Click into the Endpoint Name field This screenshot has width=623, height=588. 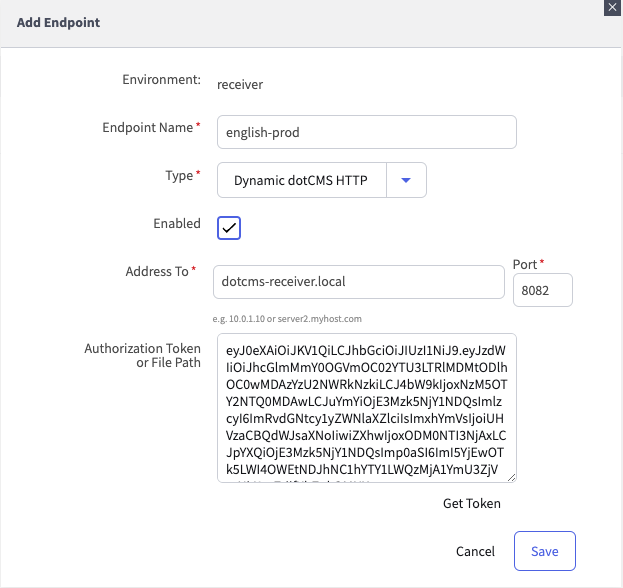pyautogui.click(x=366, y=132)
